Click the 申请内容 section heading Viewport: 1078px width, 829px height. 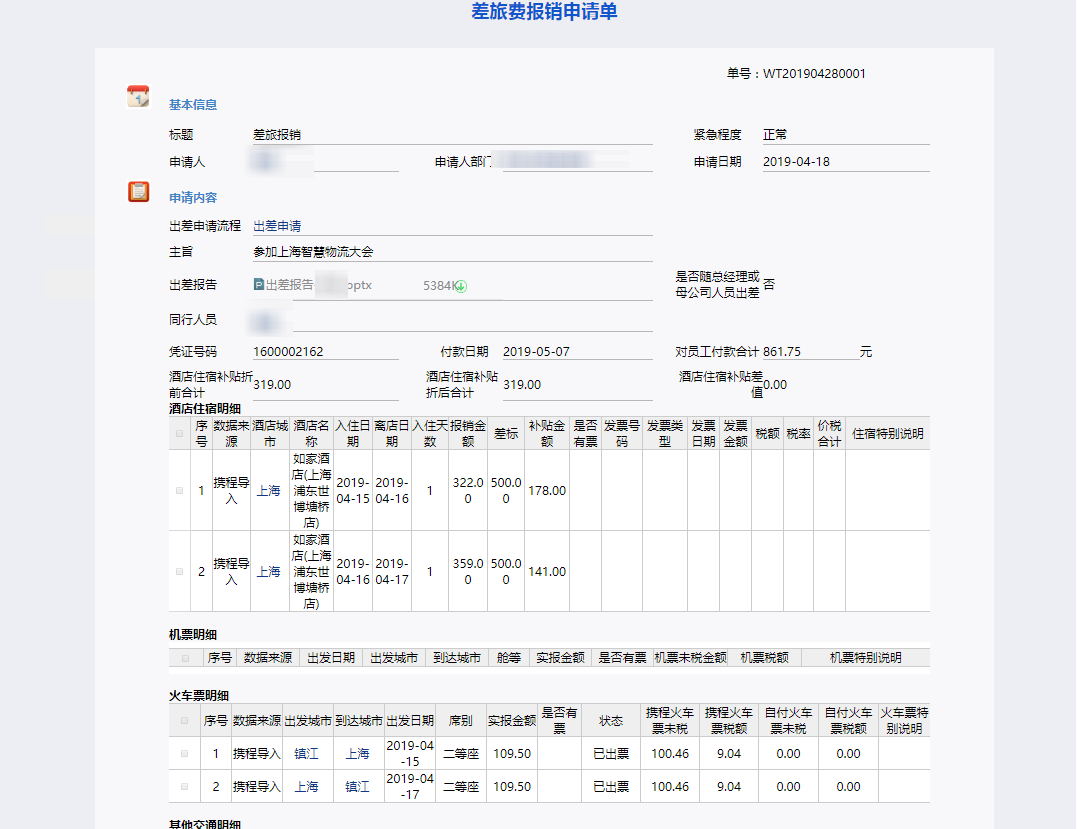[193, 198]
